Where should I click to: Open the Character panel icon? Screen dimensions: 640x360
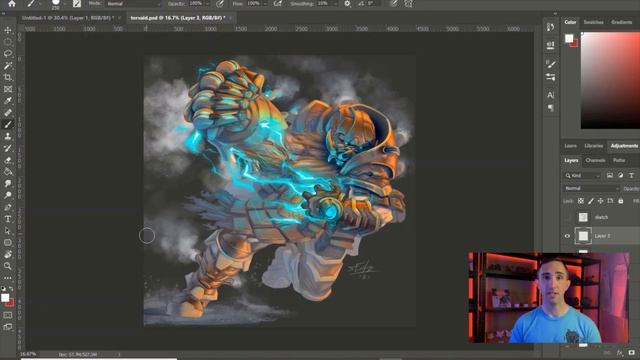pos(551,95)
